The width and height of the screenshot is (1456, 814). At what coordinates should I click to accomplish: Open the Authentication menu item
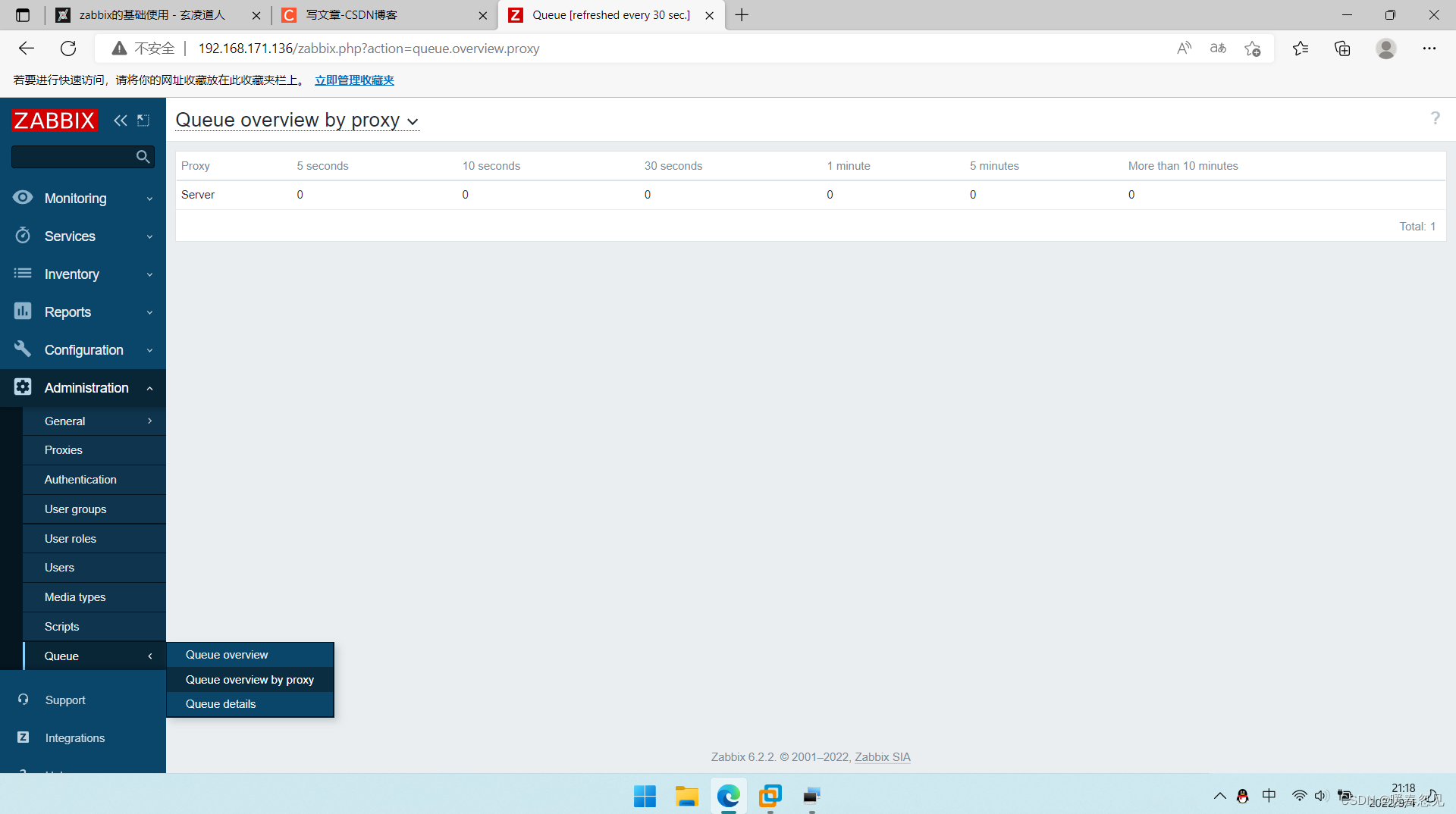[x=94, y=480]
